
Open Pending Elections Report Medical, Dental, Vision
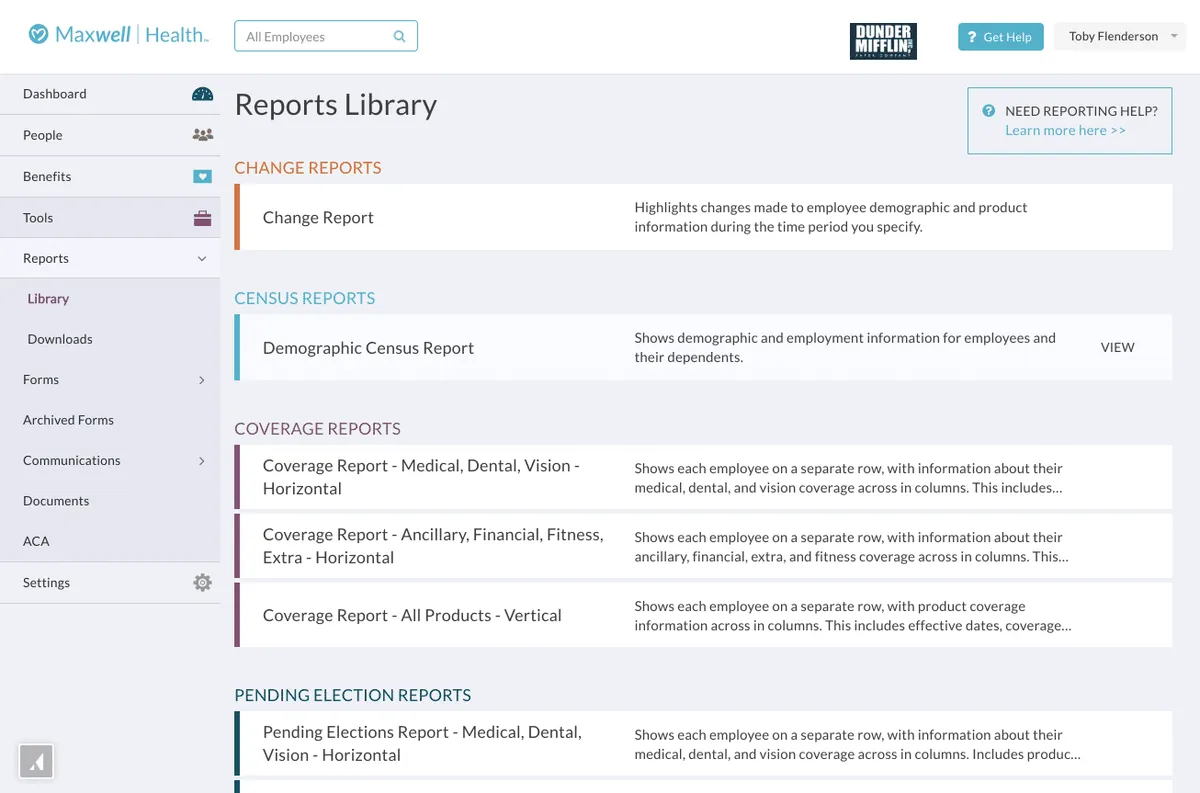(x=703, y=744)
